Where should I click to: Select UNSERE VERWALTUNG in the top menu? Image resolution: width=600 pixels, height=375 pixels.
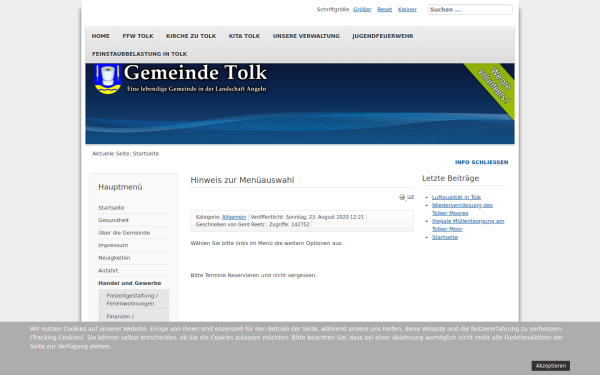coord(306,36)
